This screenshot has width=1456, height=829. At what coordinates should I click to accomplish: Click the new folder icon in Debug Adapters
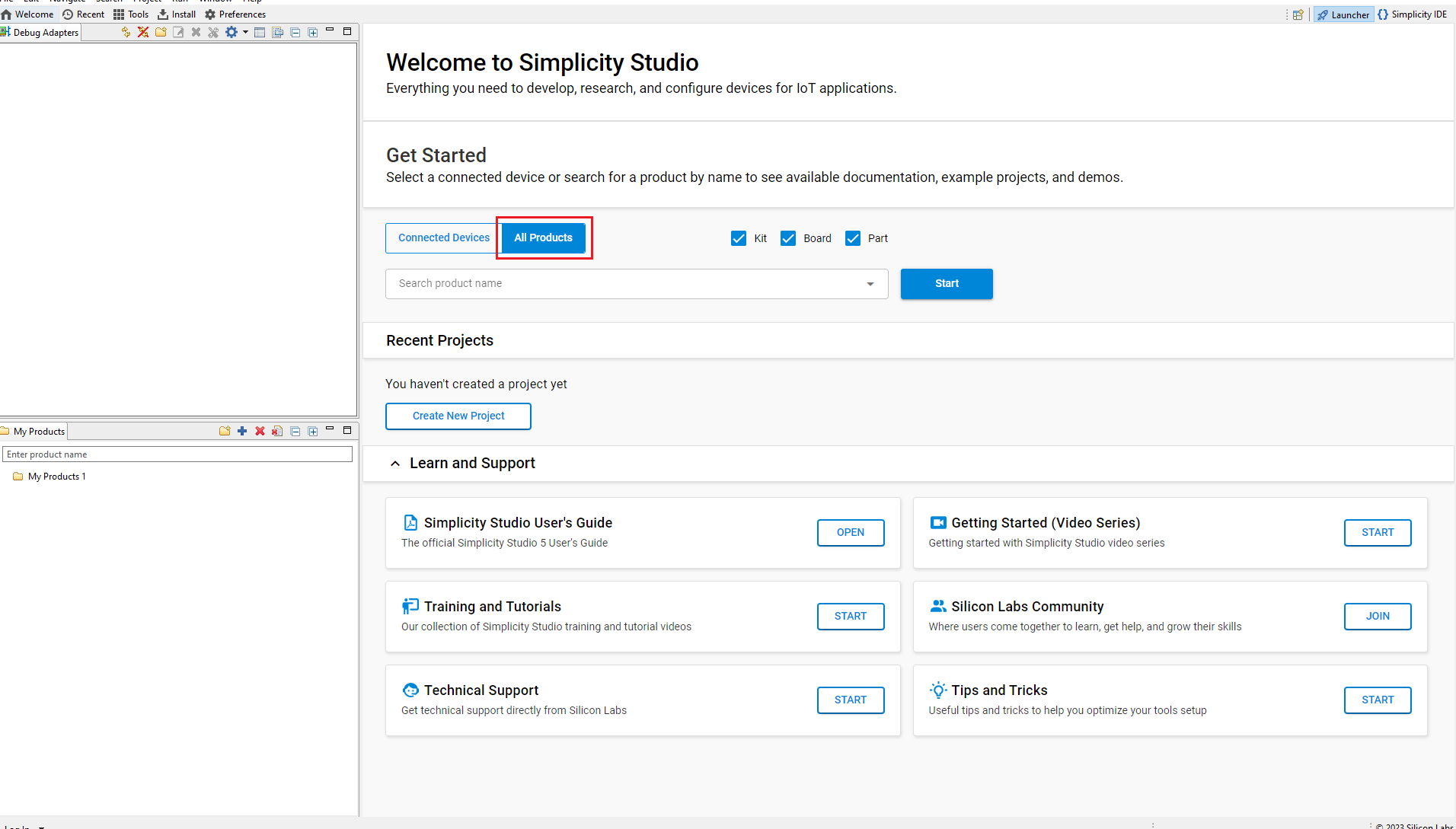point(161,32)
